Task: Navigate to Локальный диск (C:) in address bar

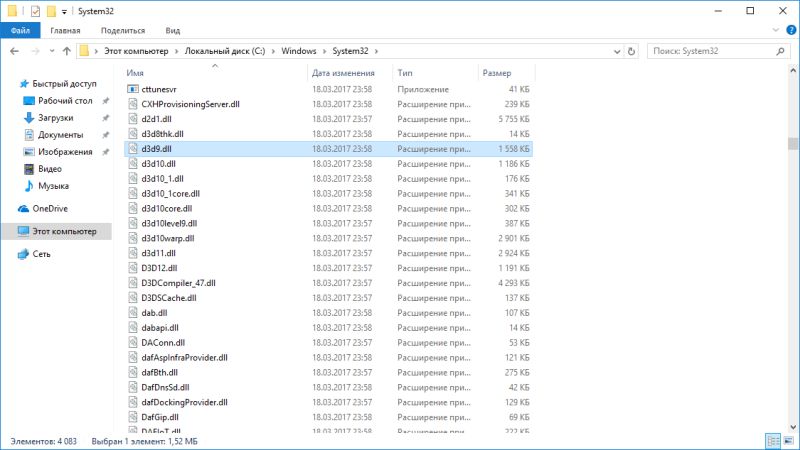Action: tap(225, 51)
